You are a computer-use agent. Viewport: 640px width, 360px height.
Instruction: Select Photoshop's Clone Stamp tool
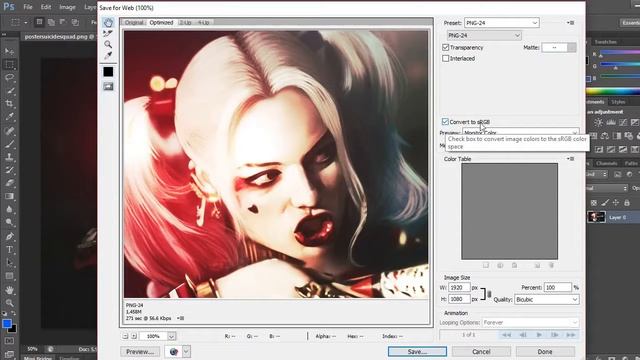(9, 157)
